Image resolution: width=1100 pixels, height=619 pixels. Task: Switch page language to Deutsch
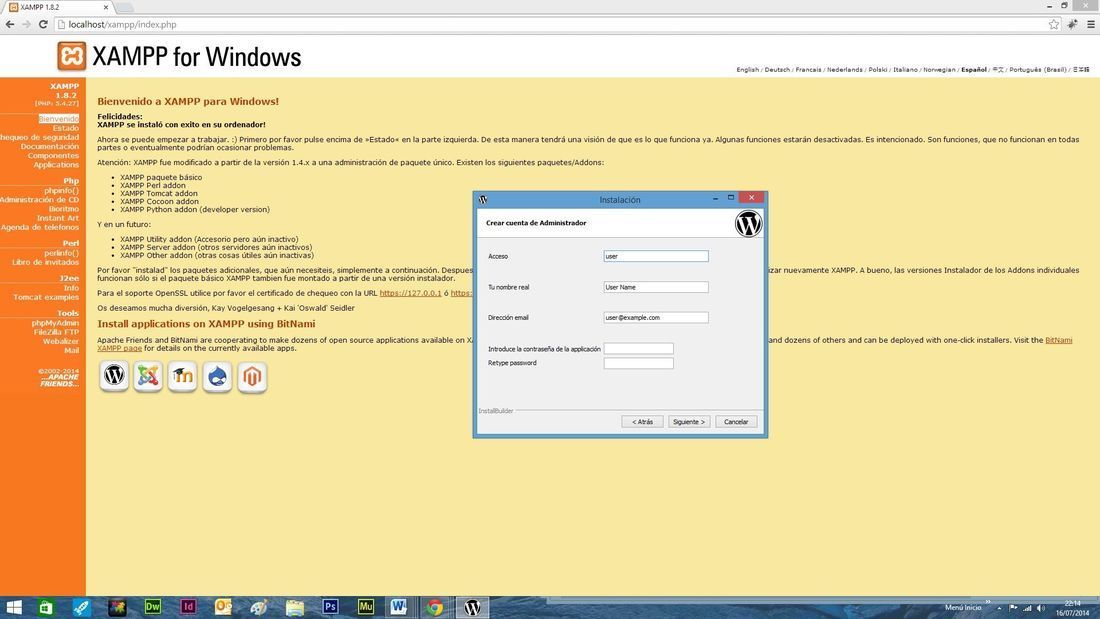pyautogui.click(x=777, y=69)
